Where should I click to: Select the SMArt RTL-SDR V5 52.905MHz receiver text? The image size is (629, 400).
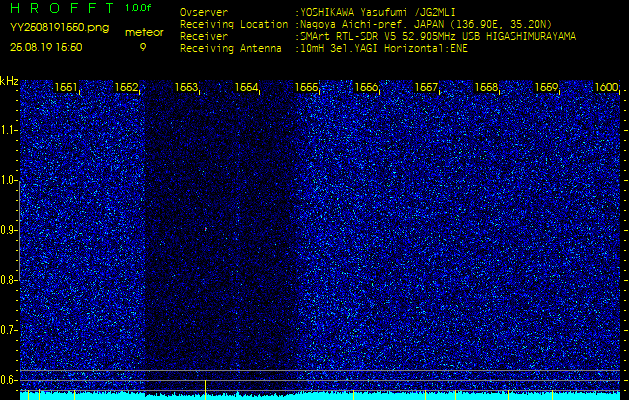click(438, 37)
